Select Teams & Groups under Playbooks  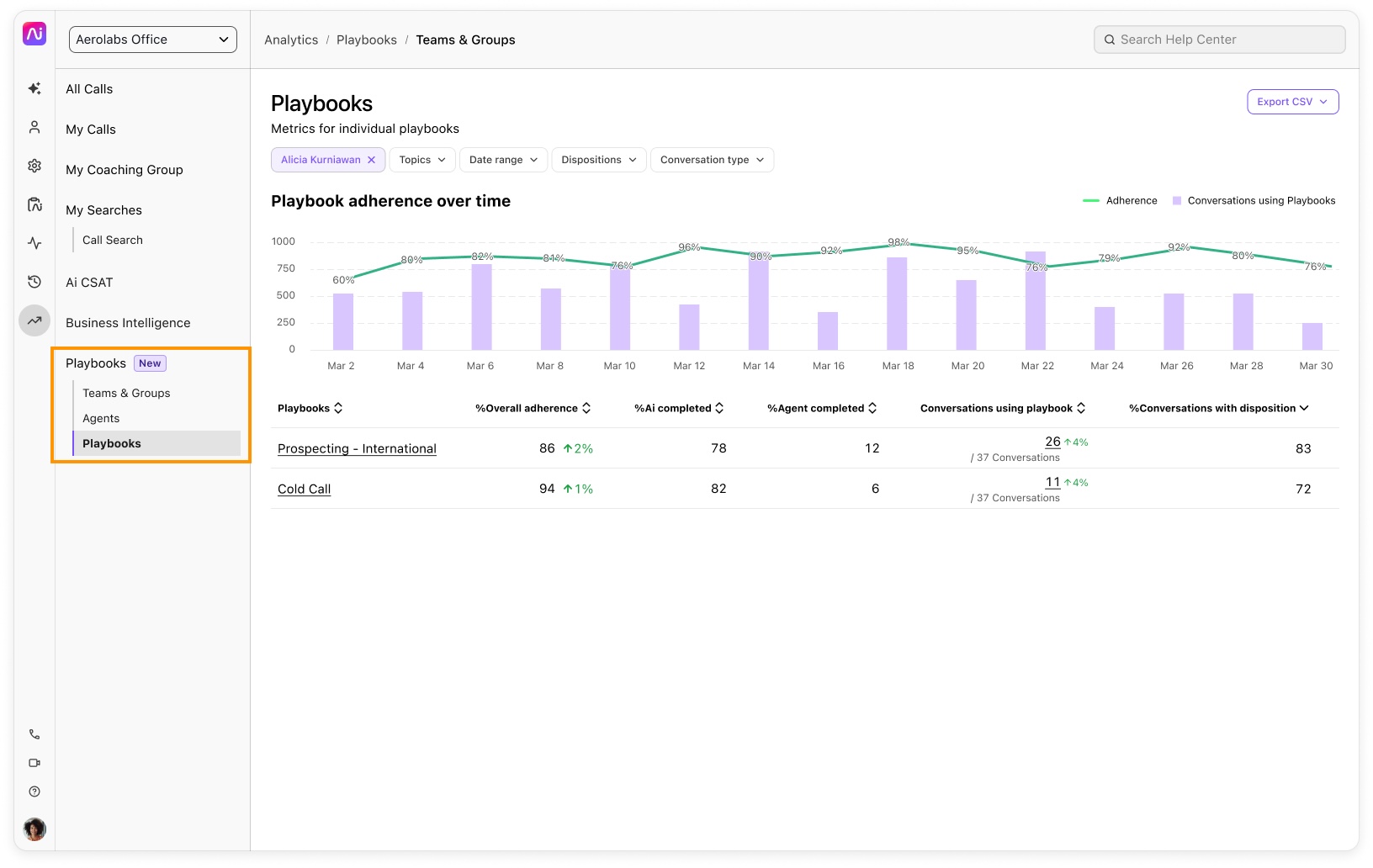(x=126, y=393)
